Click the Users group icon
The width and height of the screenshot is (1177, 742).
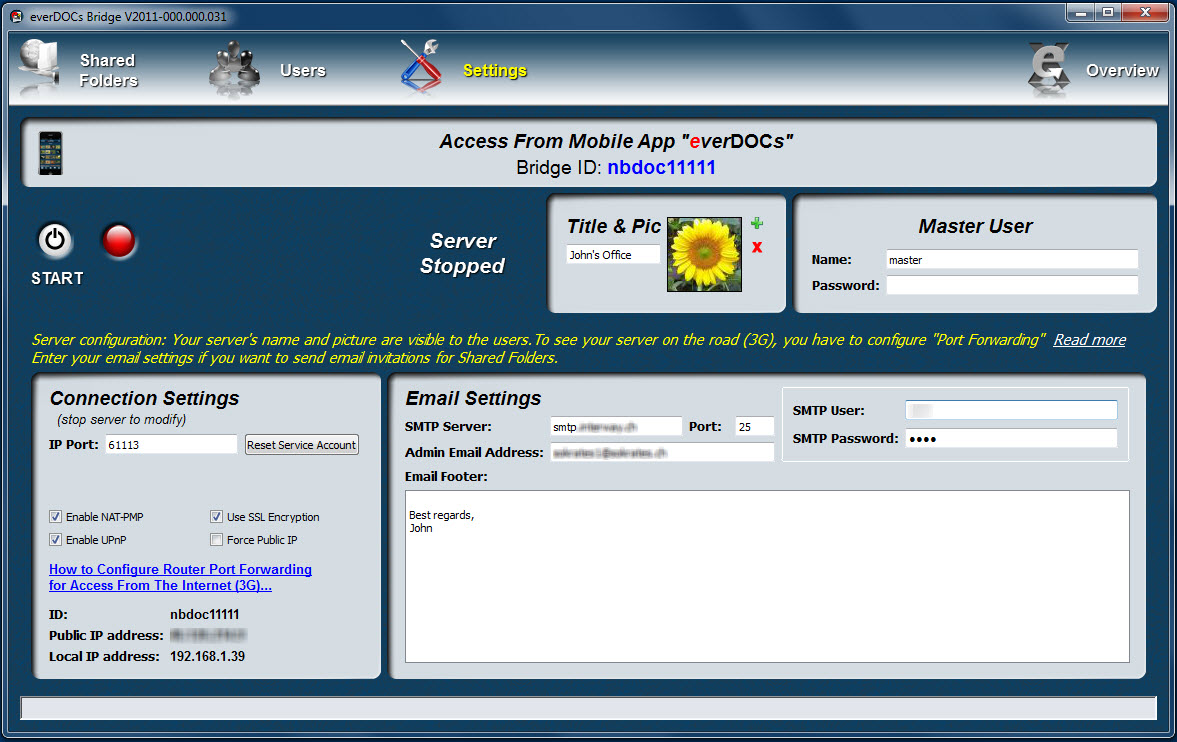234,71
